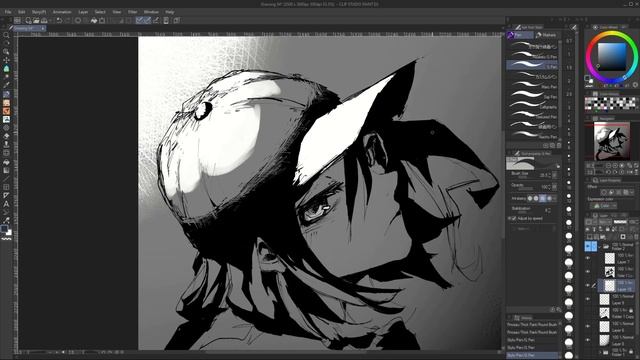Open CLIP STUDIO launcher icon in toolbar
The image size is (640, 360).
[x=17, y=20]
